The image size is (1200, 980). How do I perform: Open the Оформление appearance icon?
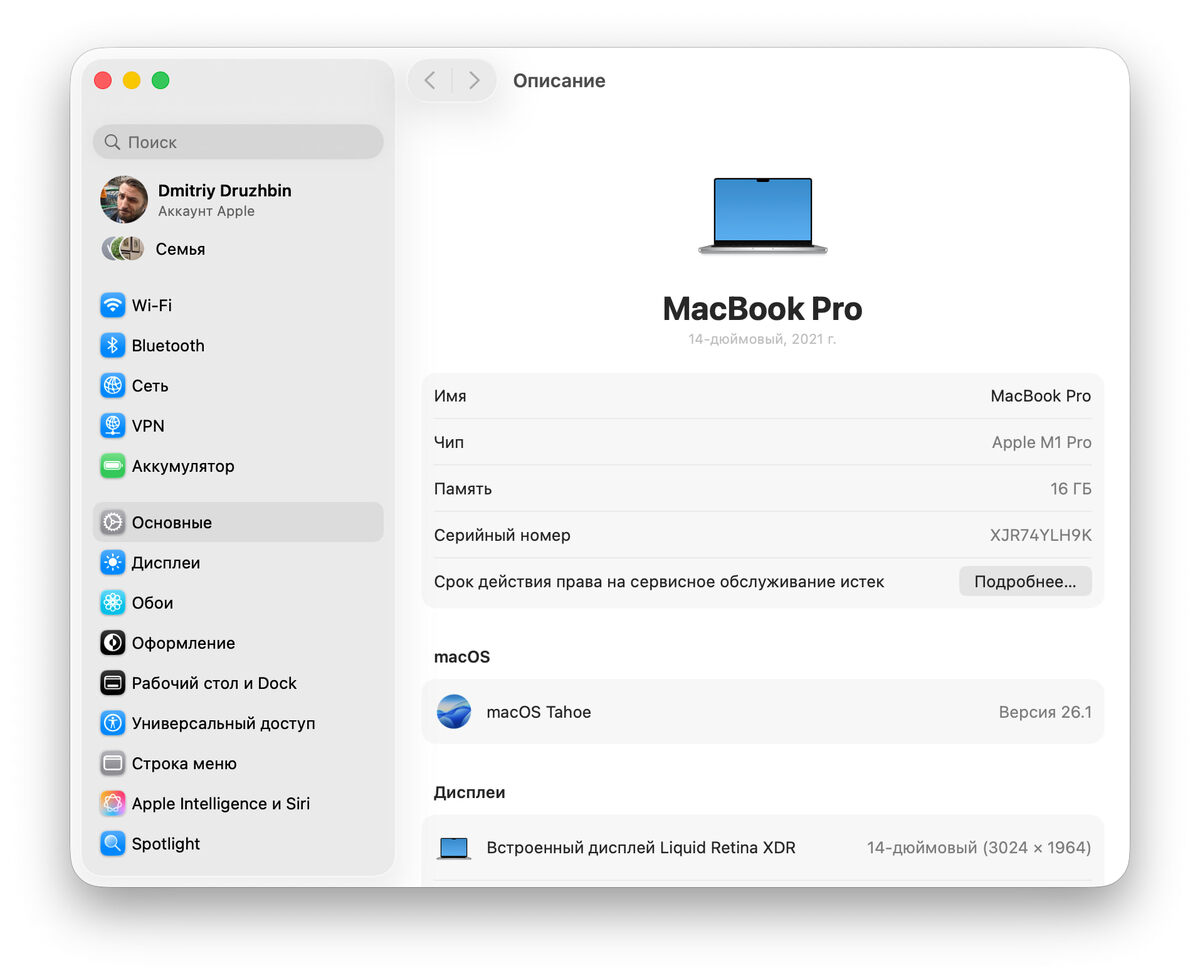[x=113, y=642]
